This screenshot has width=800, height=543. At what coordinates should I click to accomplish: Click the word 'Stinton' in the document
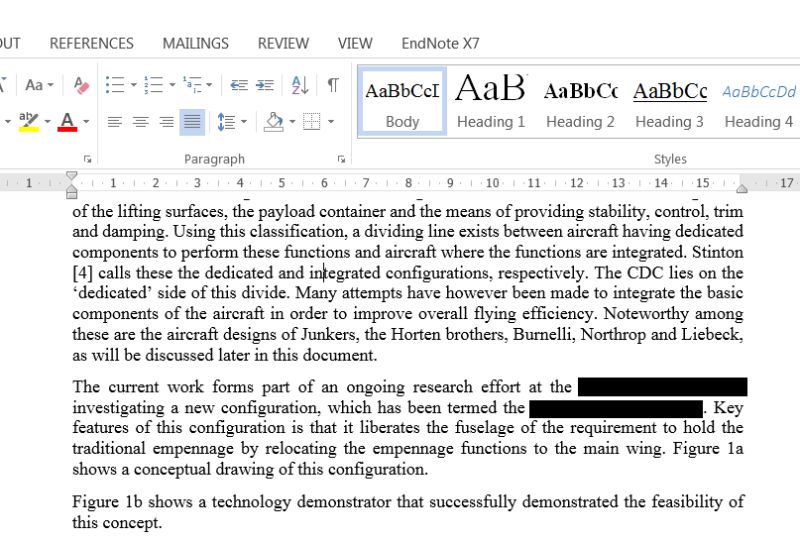pyautogui.click(x=717, y=252)
